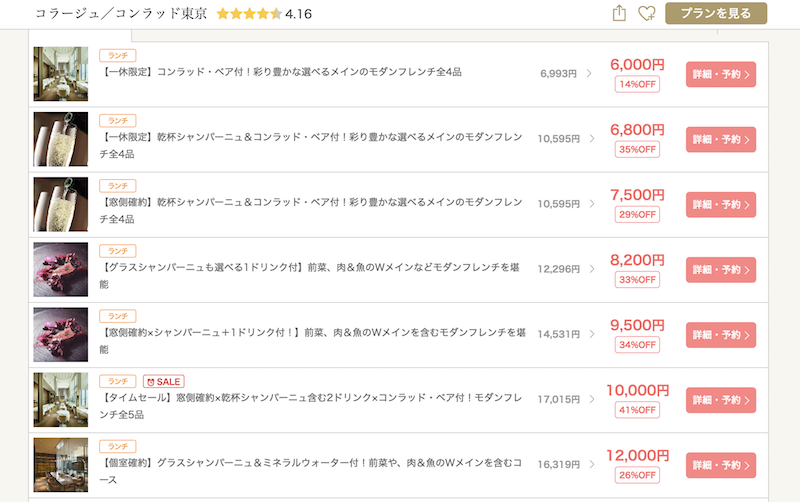Screen dimensions: 800x502
Task: Click the original price 16,319円
Action: tap(558, 465)
